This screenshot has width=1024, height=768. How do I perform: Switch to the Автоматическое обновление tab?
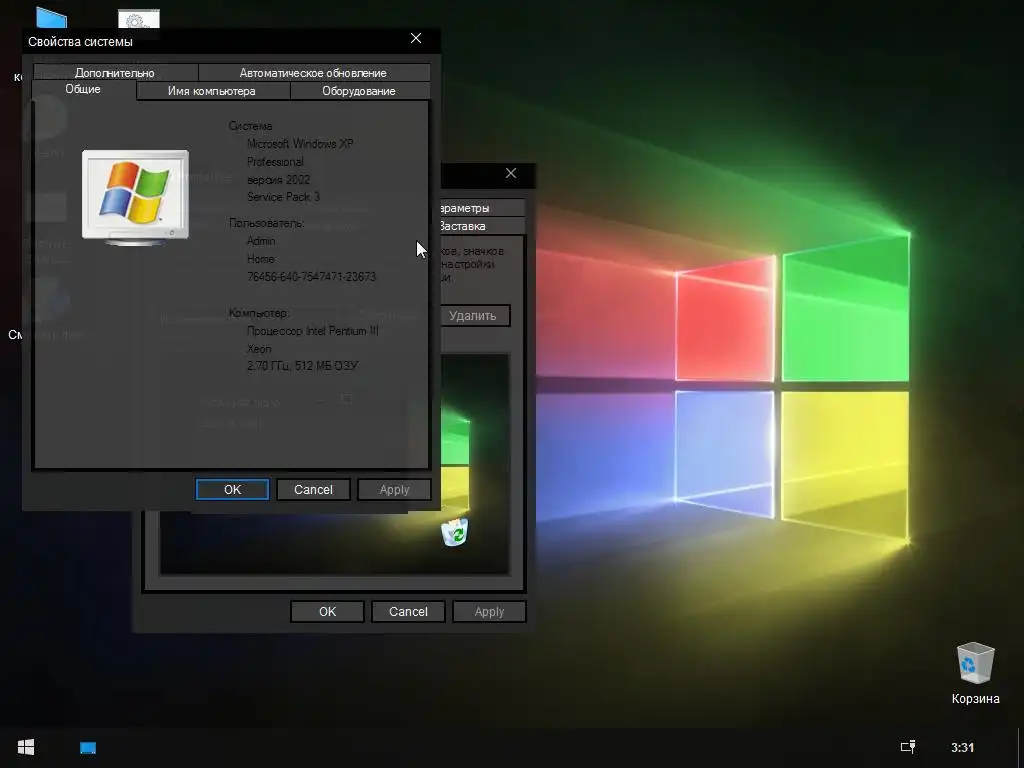pyautogui.click(x=313, y=72)
